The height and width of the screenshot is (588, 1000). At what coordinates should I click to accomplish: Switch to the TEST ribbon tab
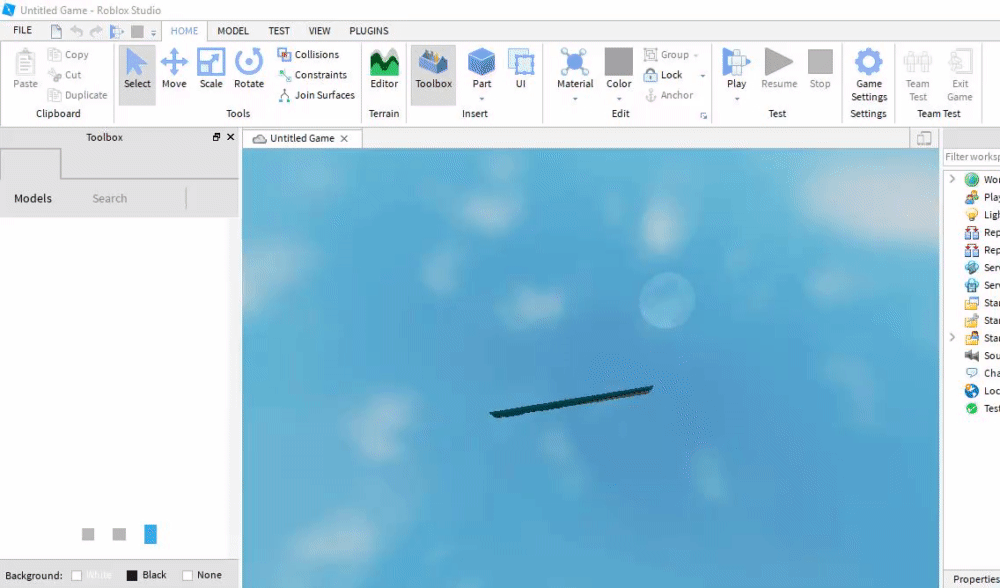279,31
